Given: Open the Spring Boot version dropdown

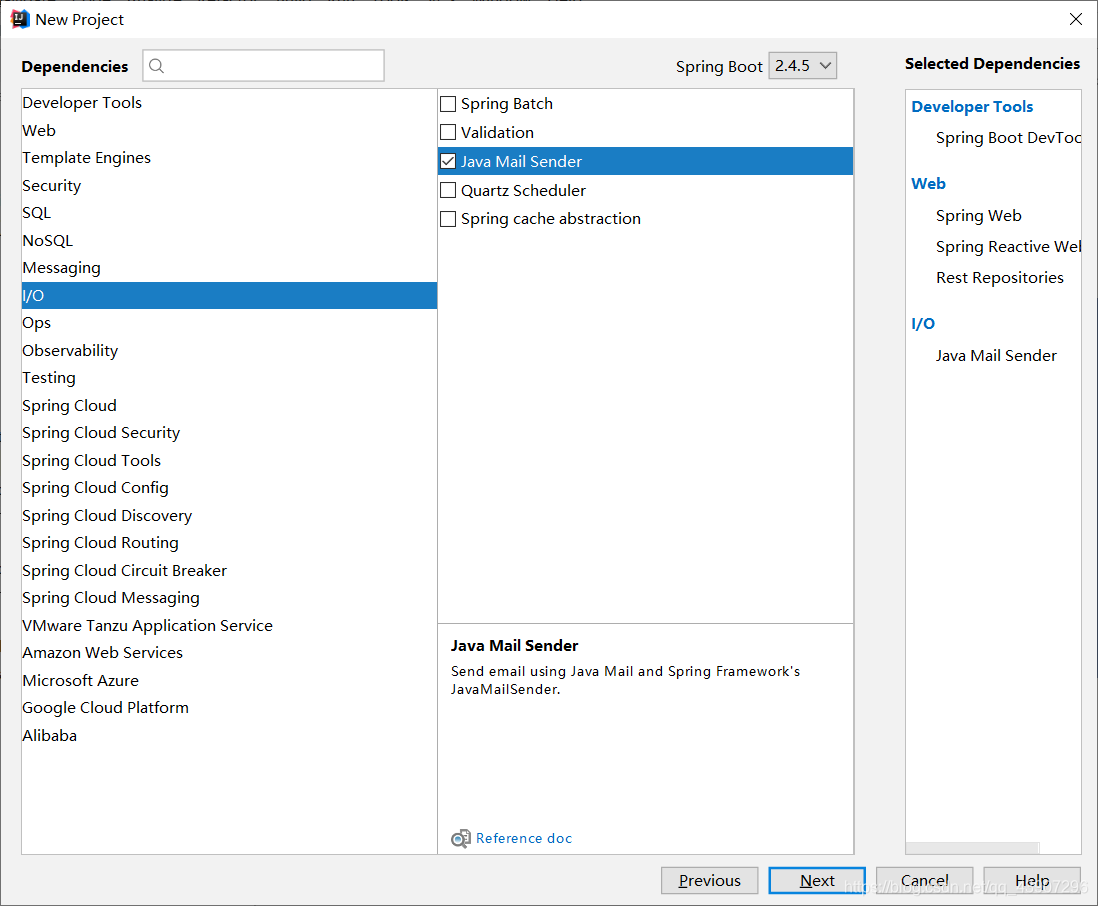Looking at the screenshot, I should [802, 66].
